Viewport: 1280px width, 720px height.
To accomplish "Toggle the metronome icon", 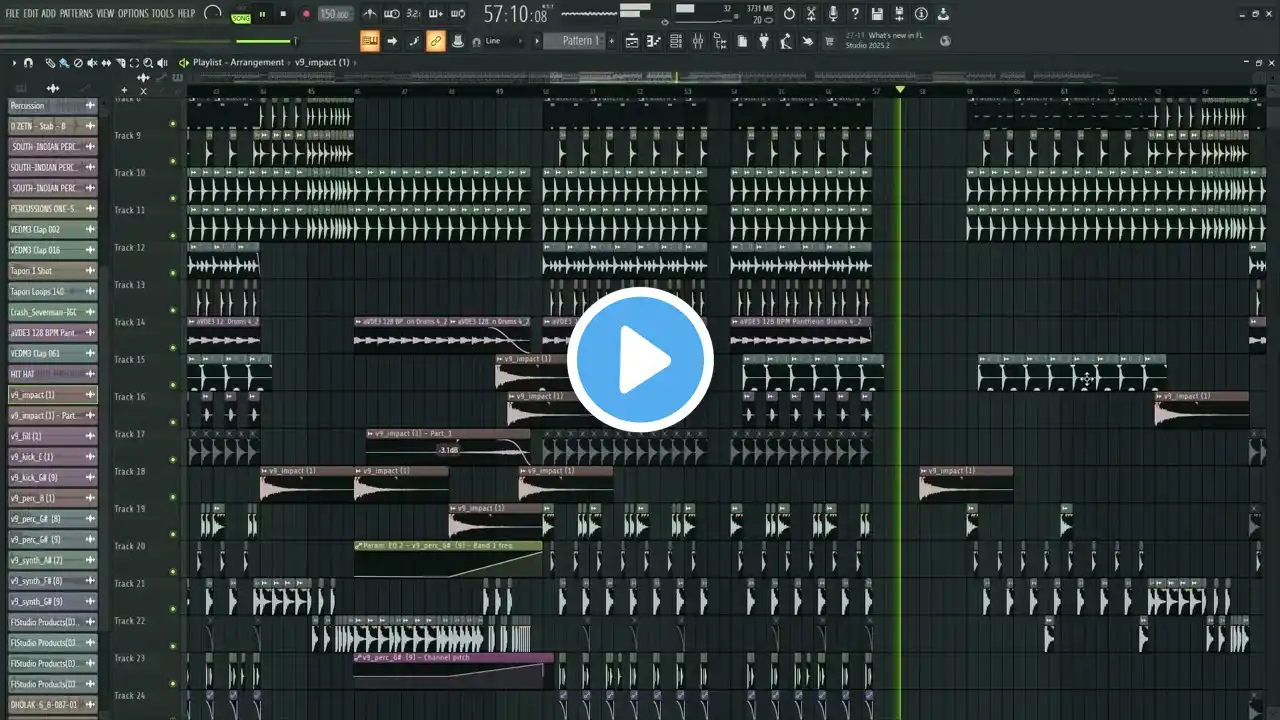I will 370,14.
